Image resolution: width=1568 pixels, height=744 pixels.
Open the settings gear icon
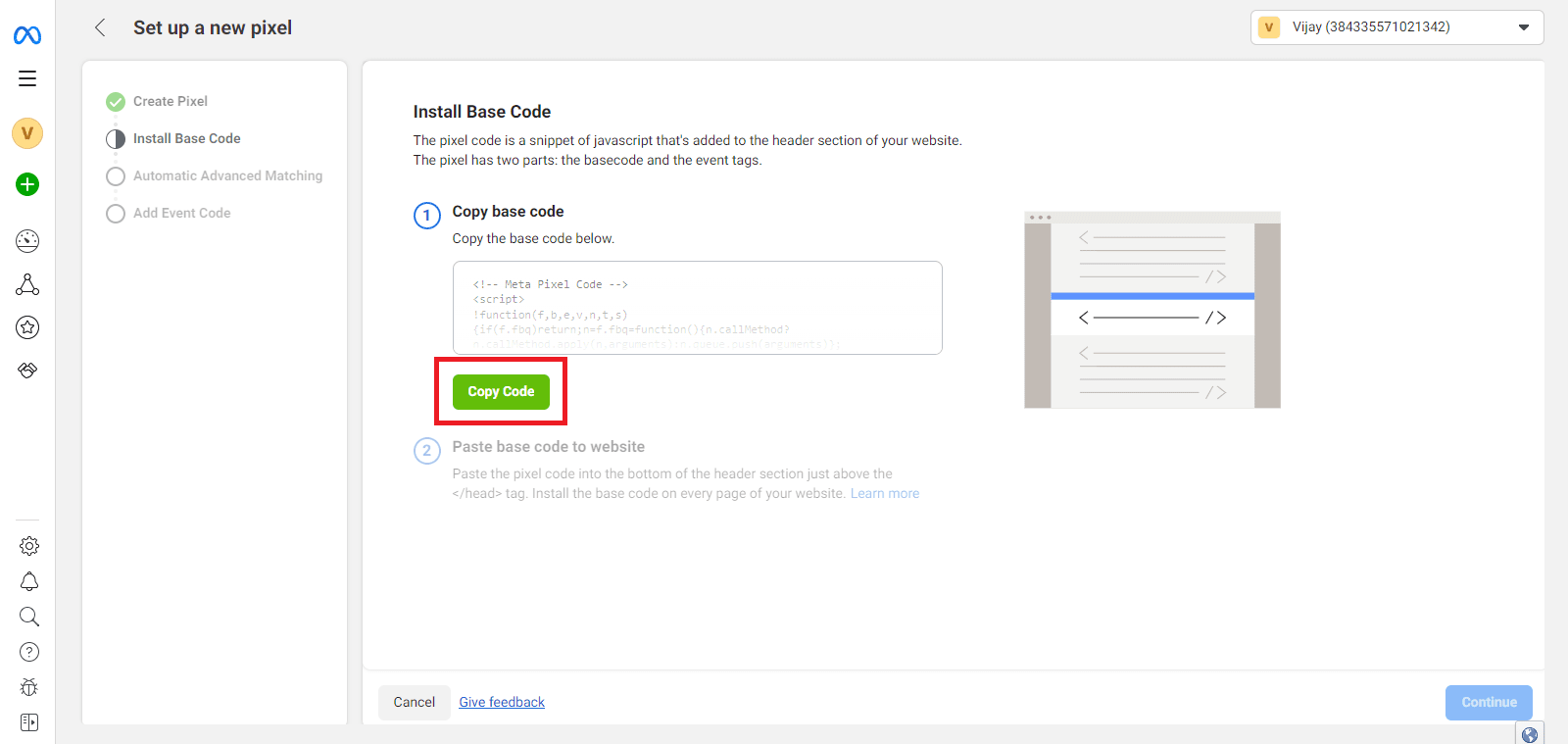tap(29, 546)
